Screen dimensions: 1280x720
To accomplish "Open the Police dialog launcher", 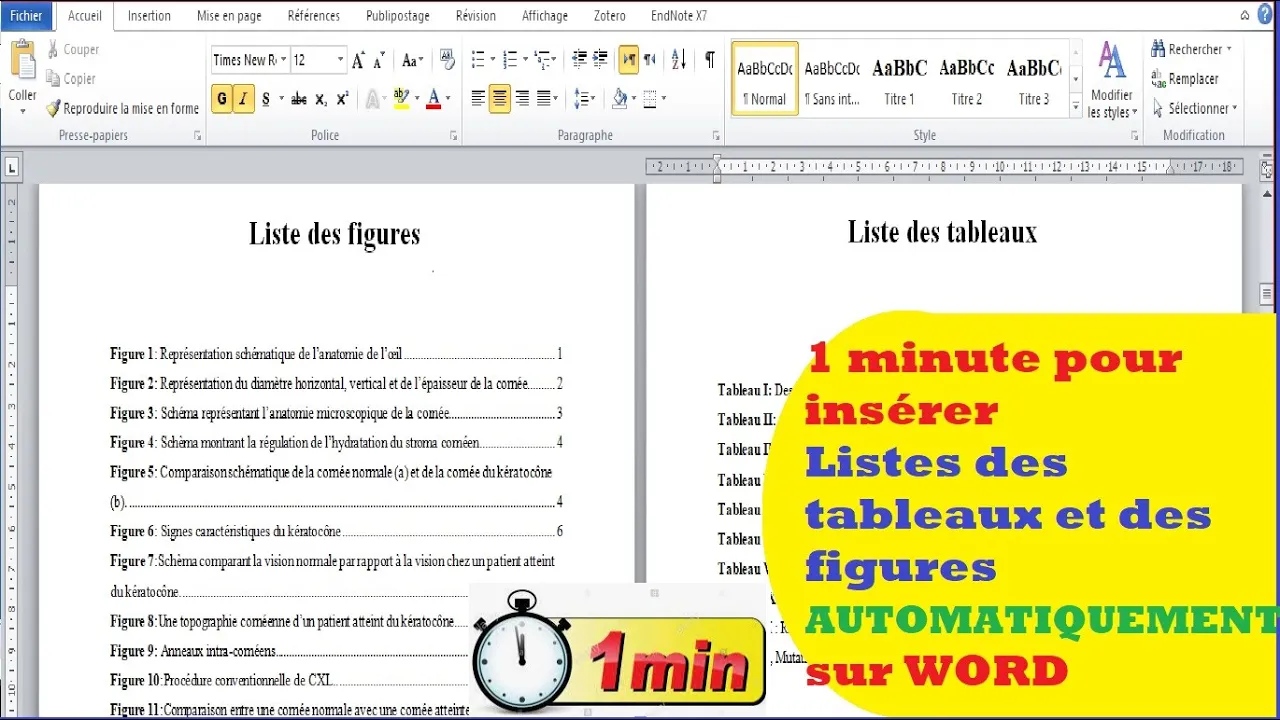I will [453, 135].
